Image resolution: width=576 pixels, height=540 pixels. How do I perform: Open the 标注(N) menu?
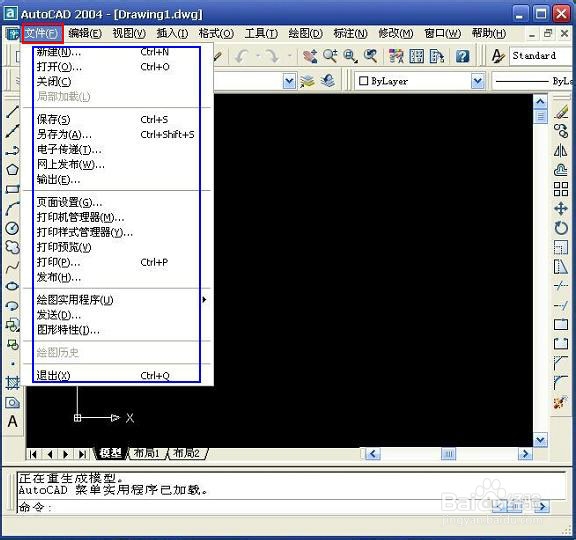(x=350, y=33)
